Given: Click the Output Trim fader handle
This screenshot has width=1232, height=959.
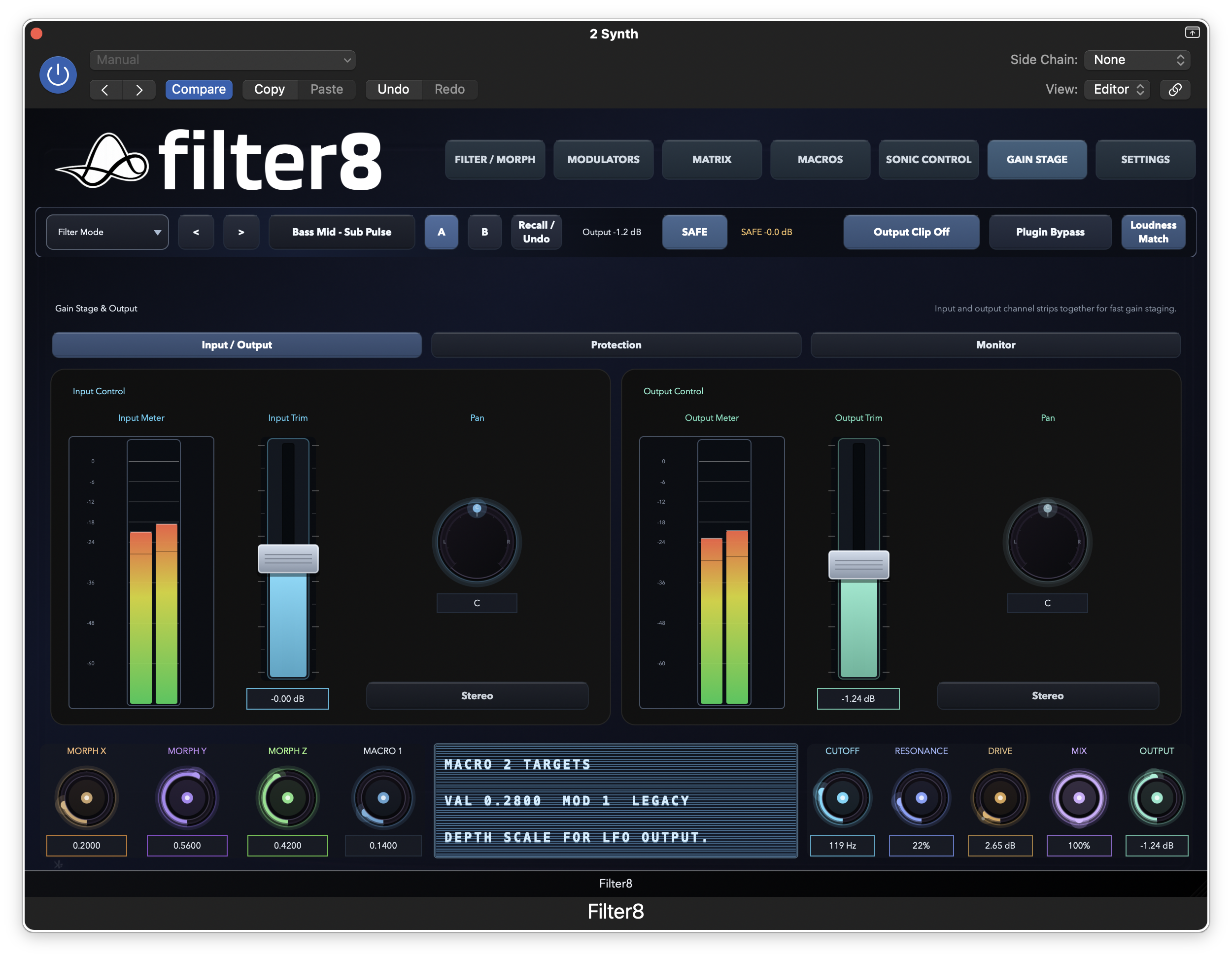Looking at the screenshot, I should 858,565.
